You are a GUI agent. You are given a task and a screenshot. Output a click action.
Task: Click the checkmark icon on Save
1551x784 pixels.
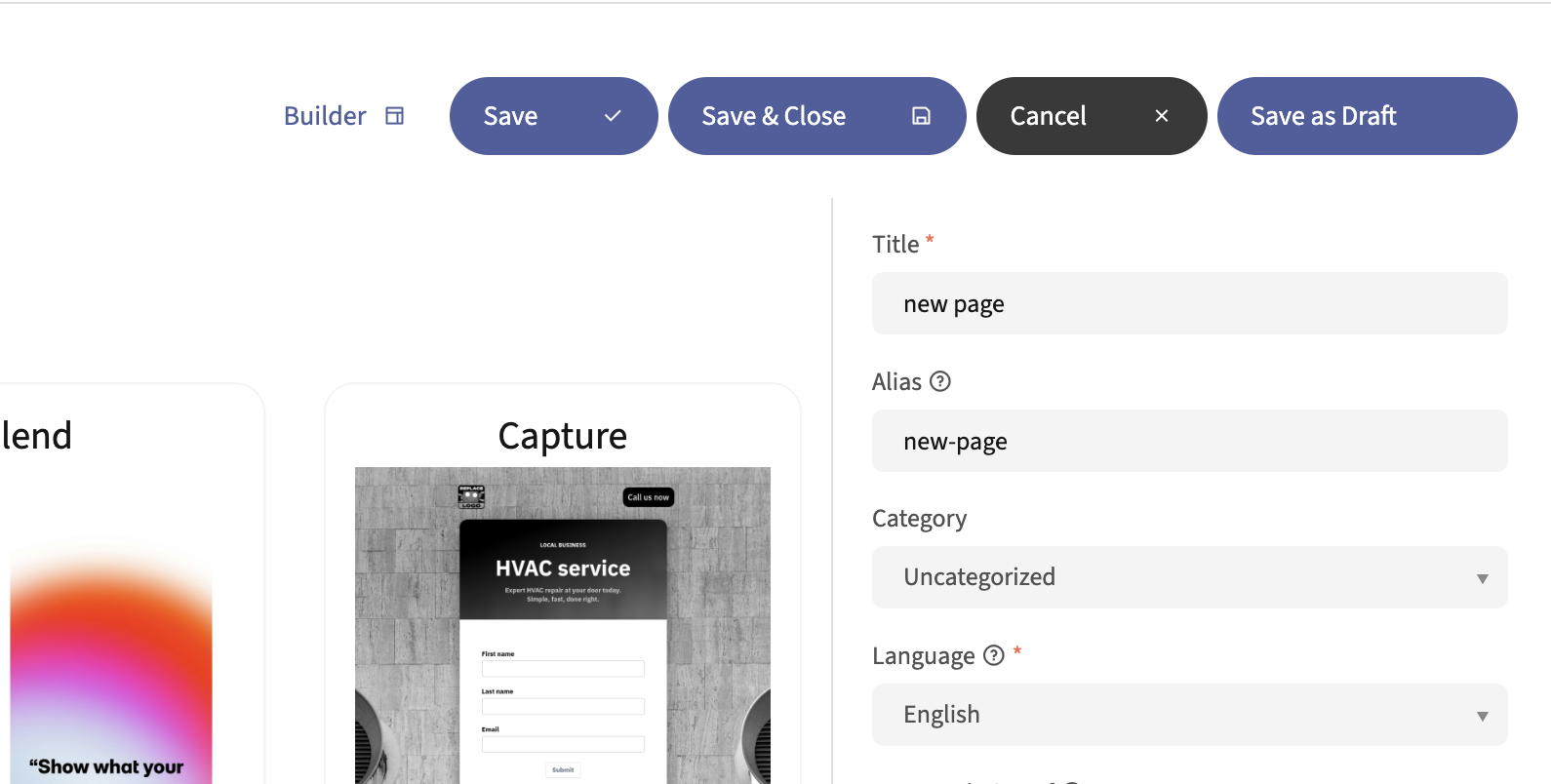(x=613, y=116)
